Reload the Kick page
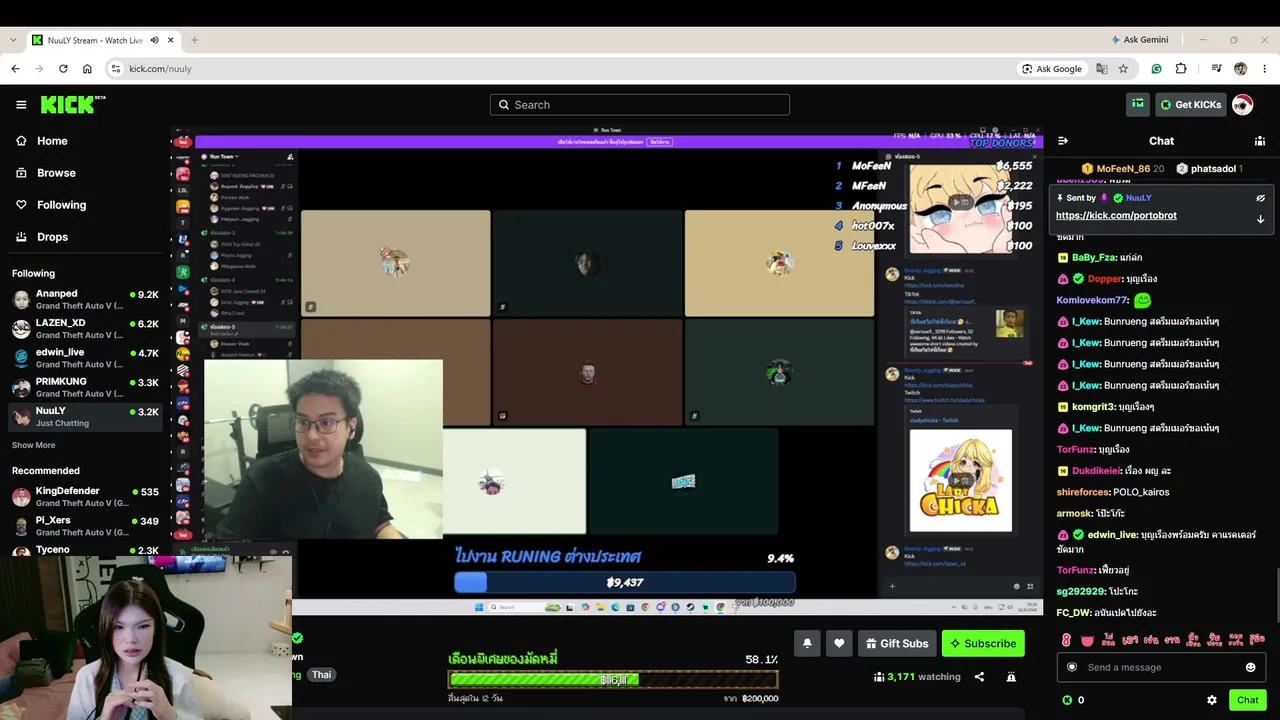Viewport: 1280px width, 720px height. (x=63, y=69)
